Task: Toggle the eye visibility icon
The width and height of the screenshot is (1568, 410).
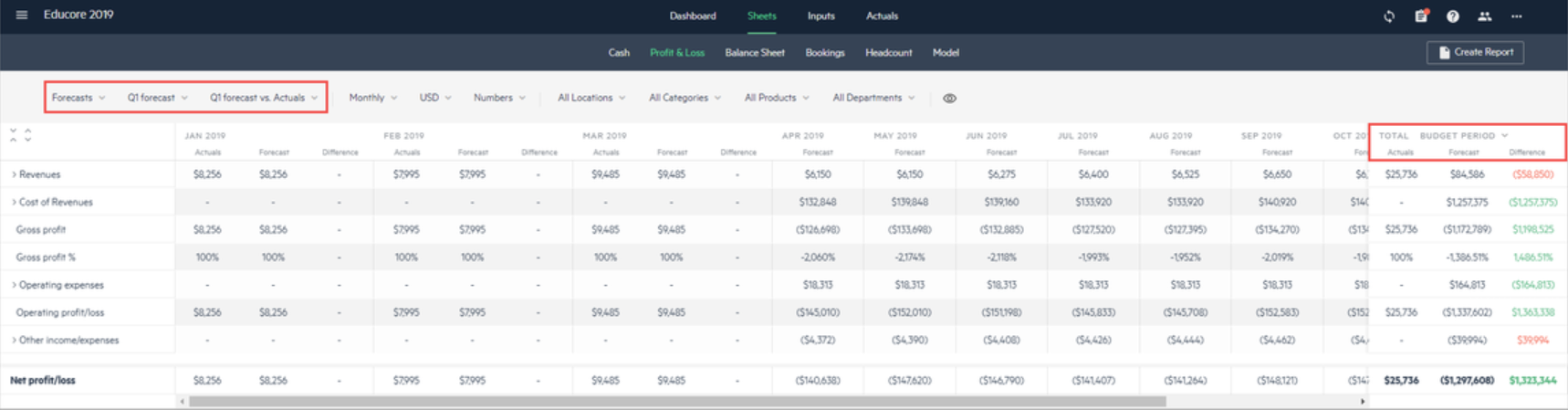Action: point(949,98)
